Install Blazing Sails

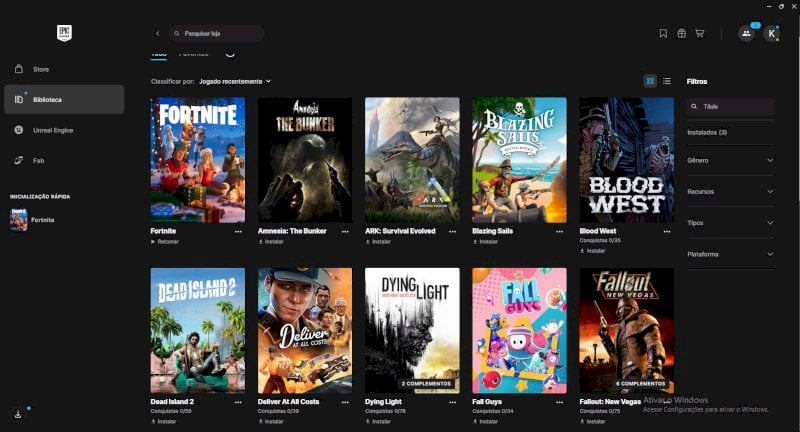point(485,242)
